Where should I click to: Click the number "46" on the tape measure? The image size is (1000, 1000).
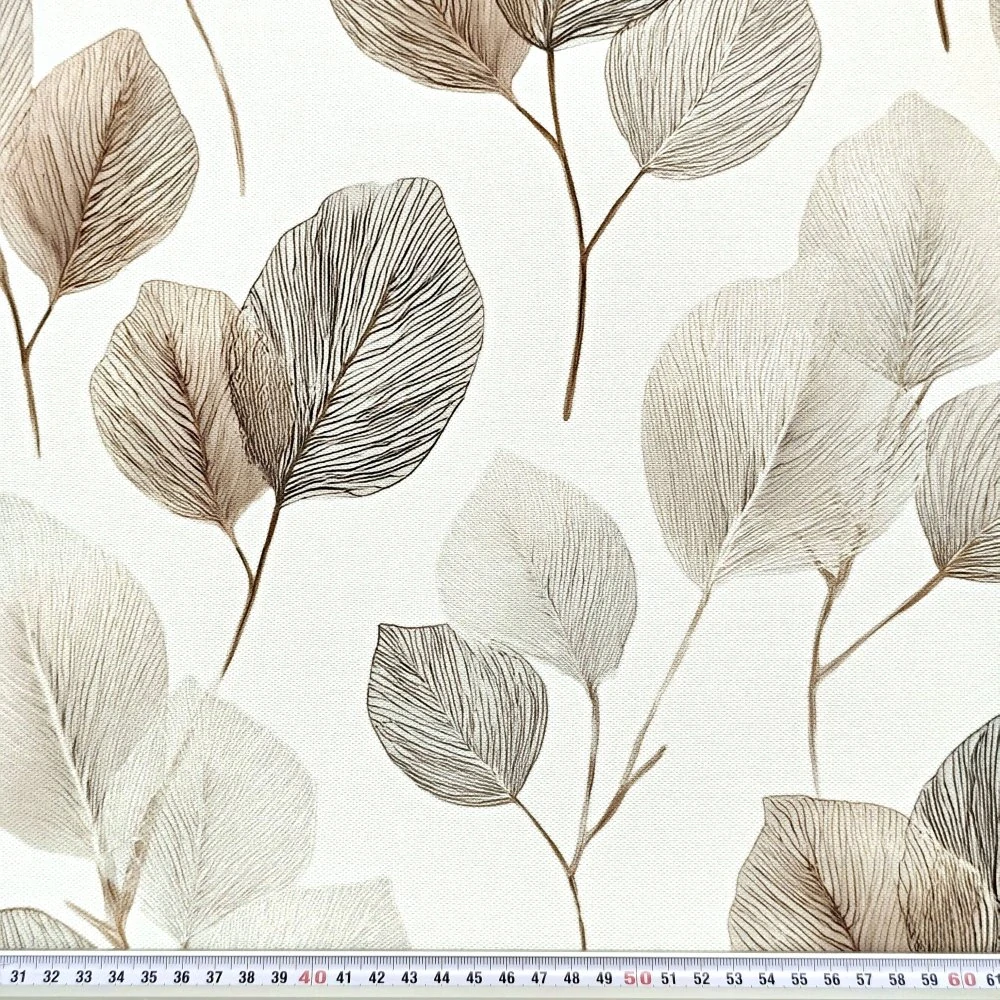(506, 978)
